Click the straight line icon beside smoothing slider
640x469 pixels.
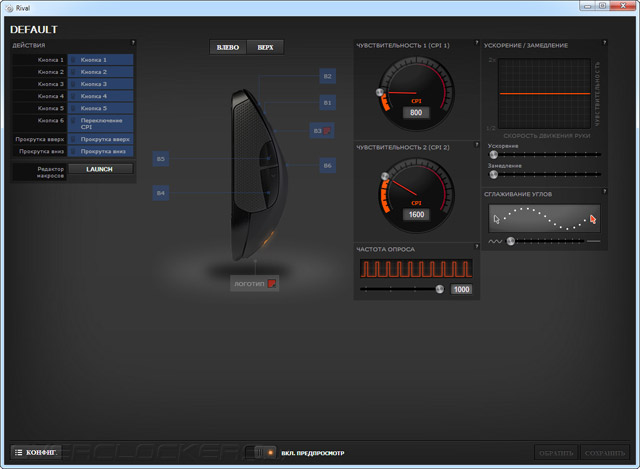[x=593, y=241]
